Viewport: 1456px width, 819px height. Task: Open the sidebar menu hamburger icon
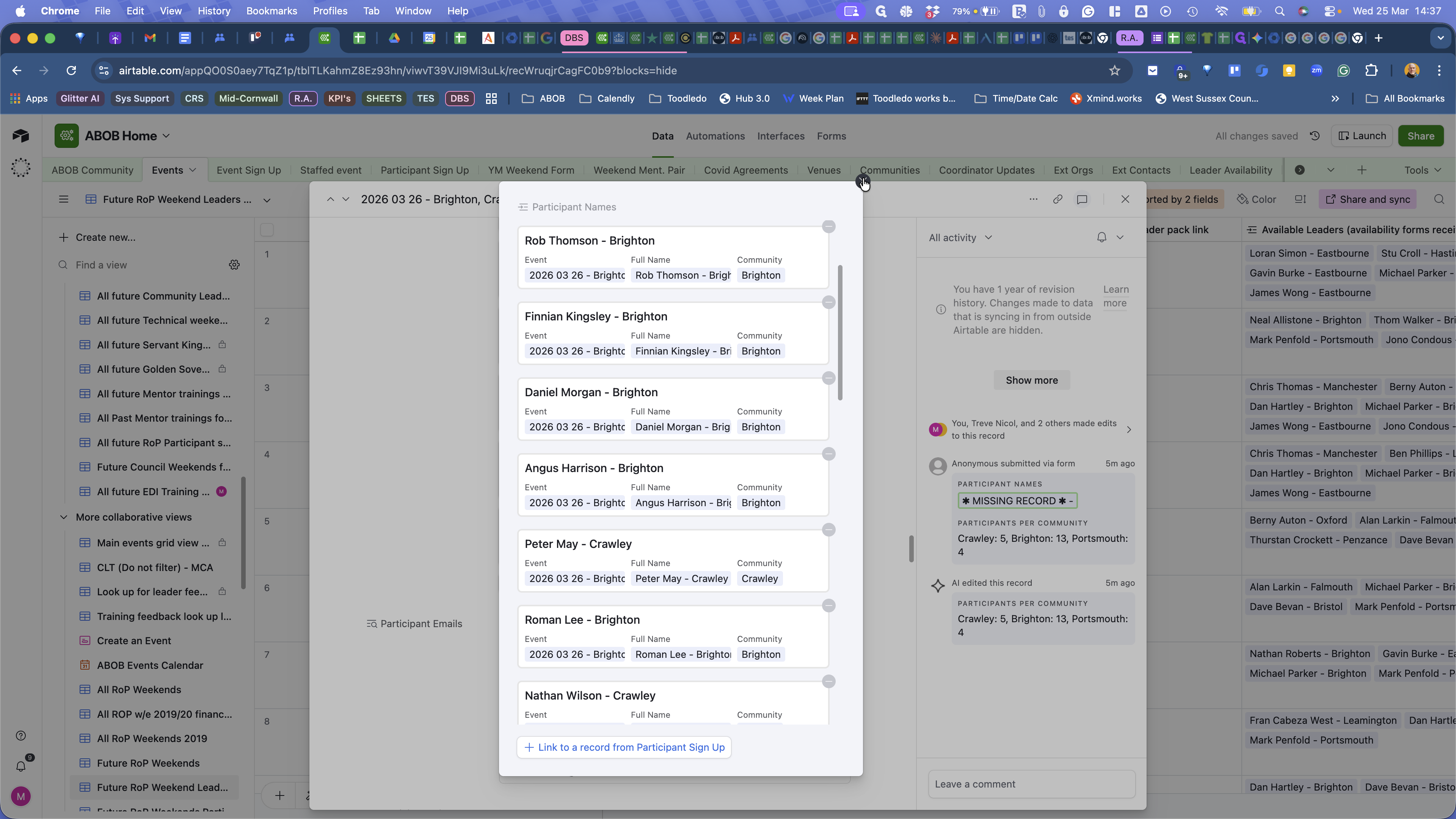pyautogui.click(x=63, y=199)
